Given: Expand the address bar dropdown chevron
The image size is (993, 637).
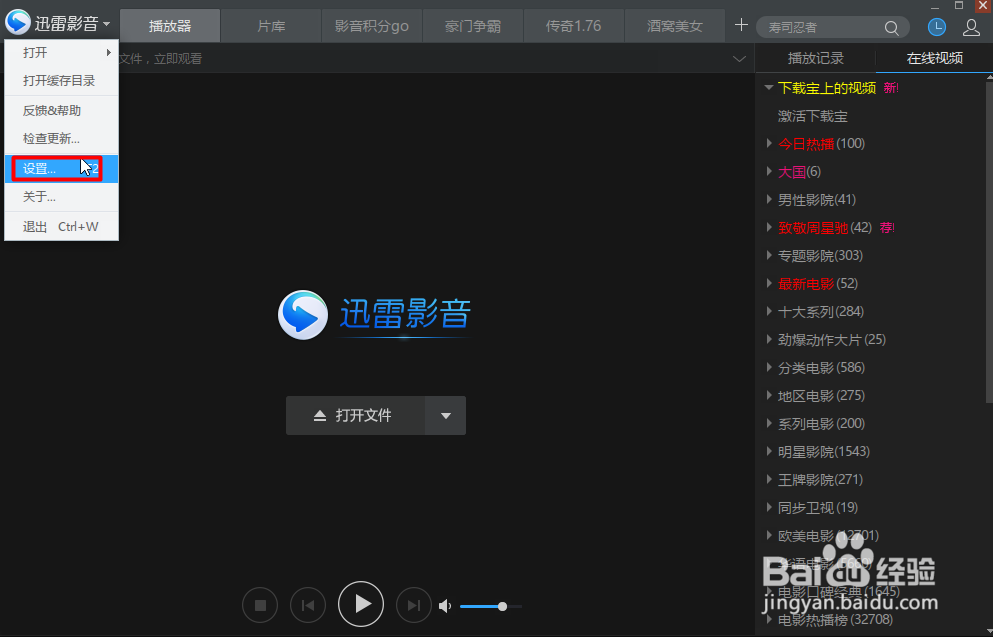Looking at the screenshot, I should [x=739, y=59].
